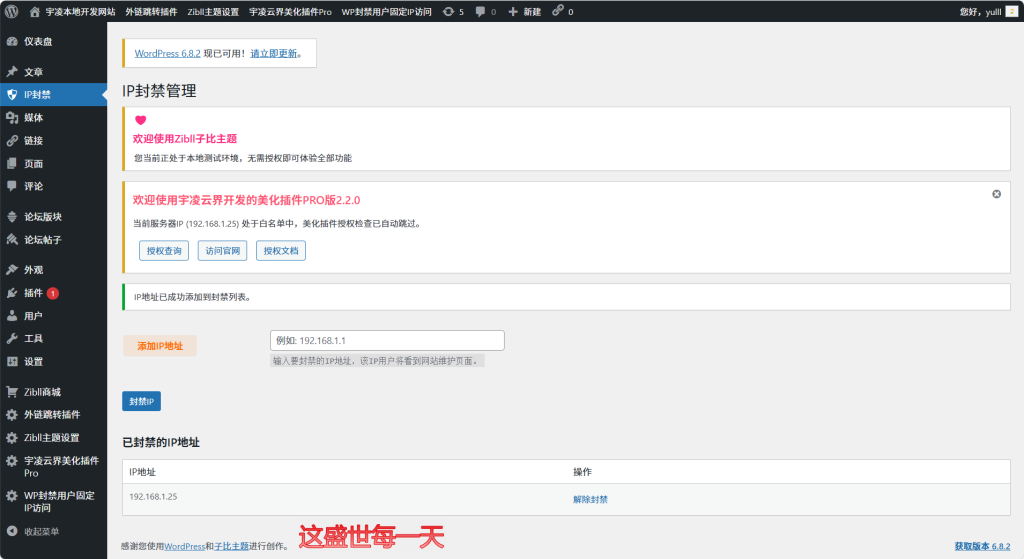Open the comments bubble icon in admin bar
1024x559 pixels.
(480, 12)
